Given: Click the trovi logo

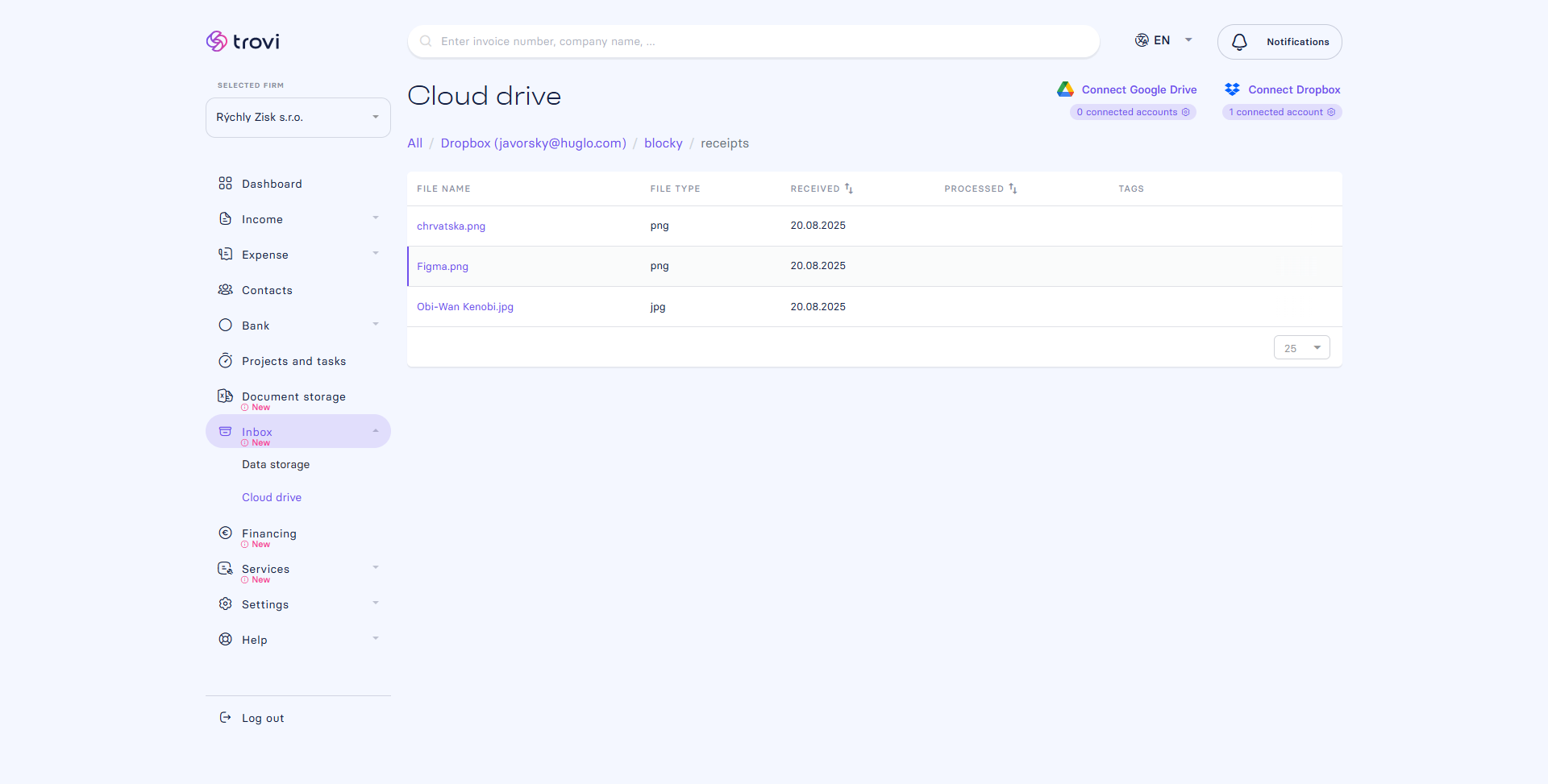Looking at the screenshot, I should pyautogui.click(x=243, y=41).
